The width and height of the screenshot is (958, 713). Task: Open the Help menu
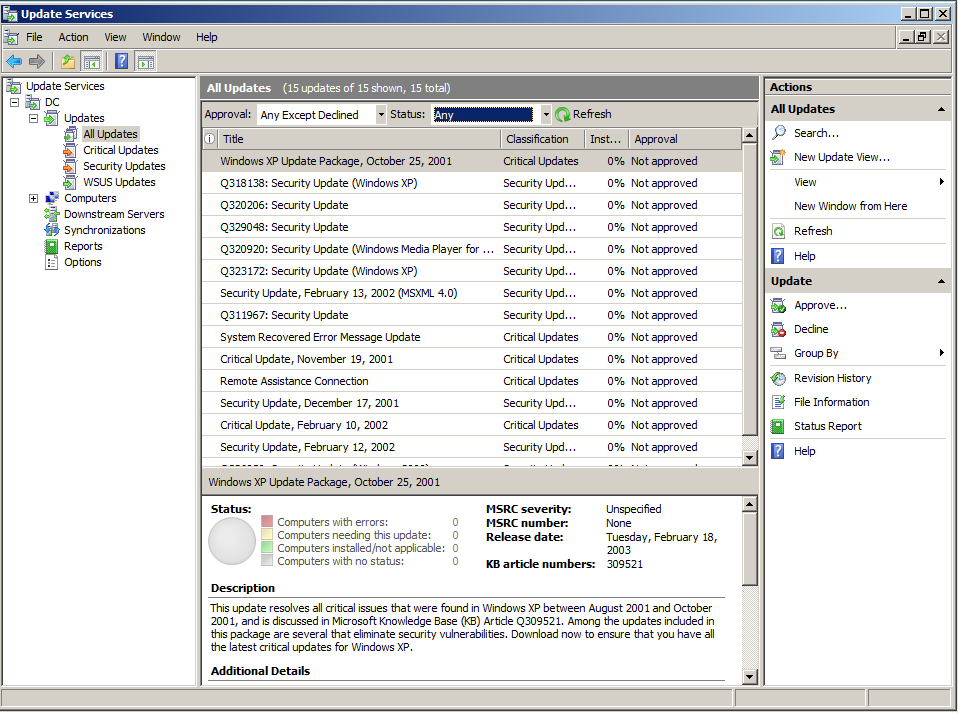pos(207,37)
